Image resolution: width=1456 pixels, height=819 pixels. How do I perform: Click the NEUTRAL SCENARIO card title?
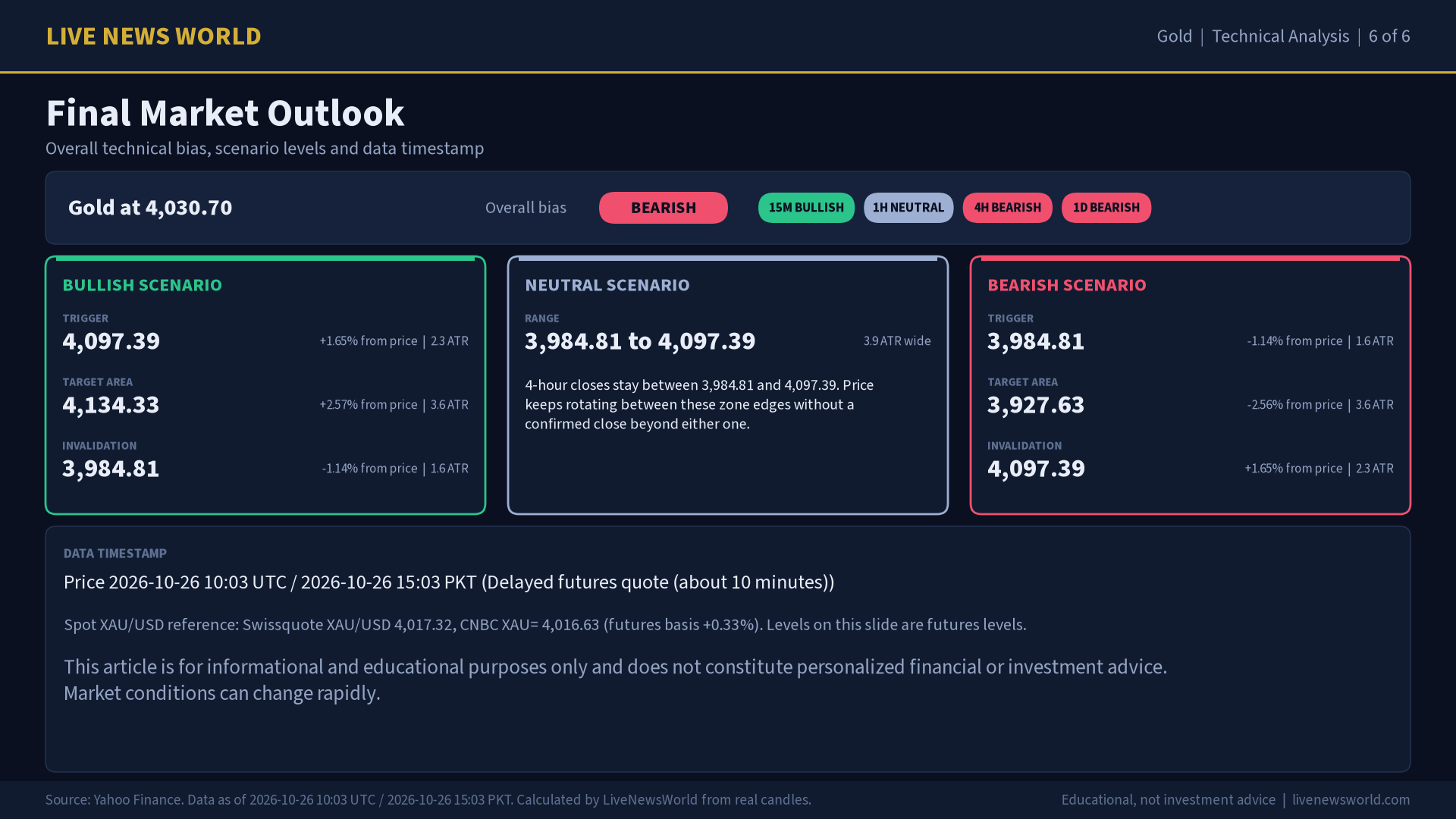tap(607, 285)
